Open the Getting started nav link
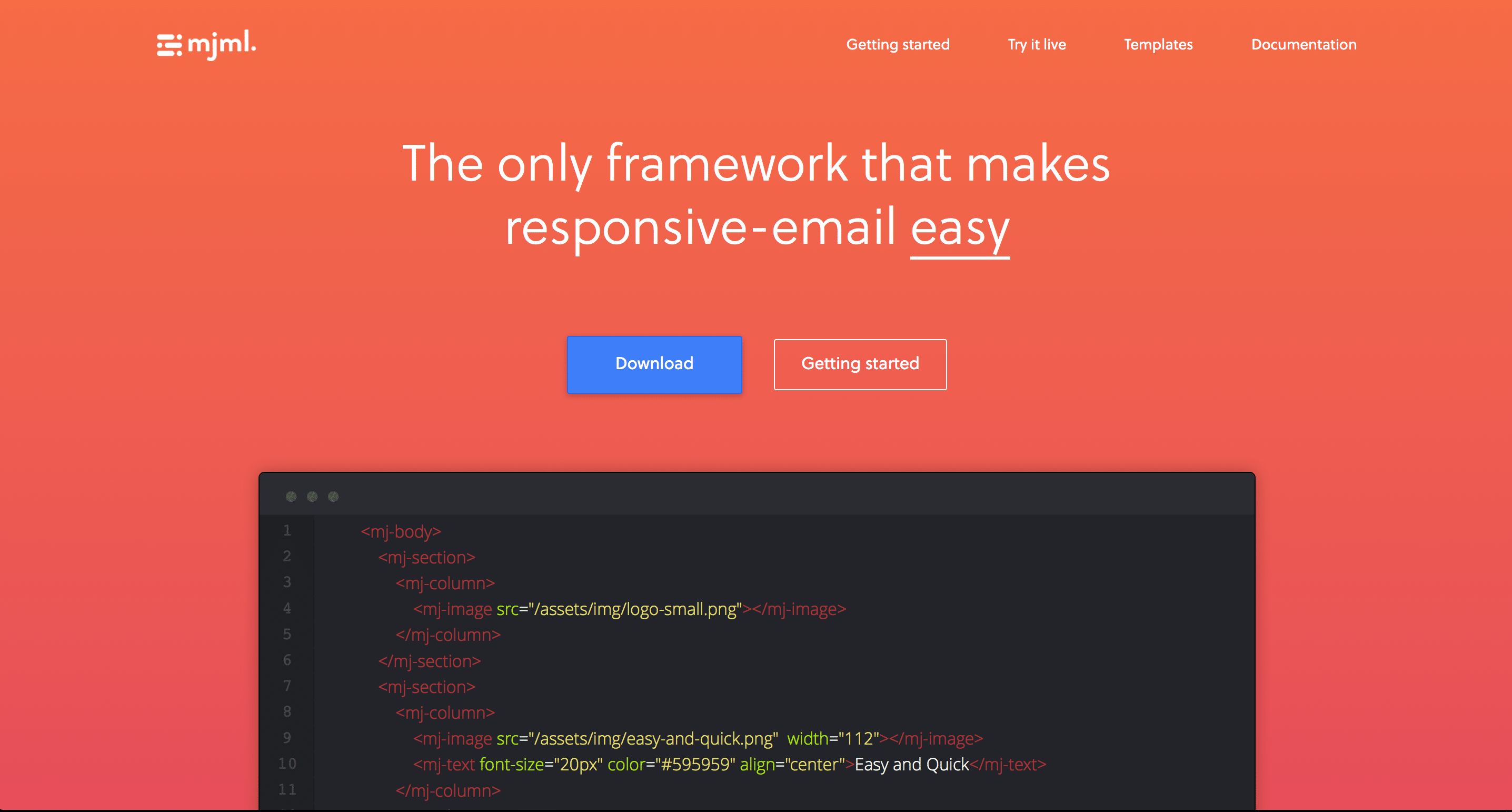 (898, 44)
